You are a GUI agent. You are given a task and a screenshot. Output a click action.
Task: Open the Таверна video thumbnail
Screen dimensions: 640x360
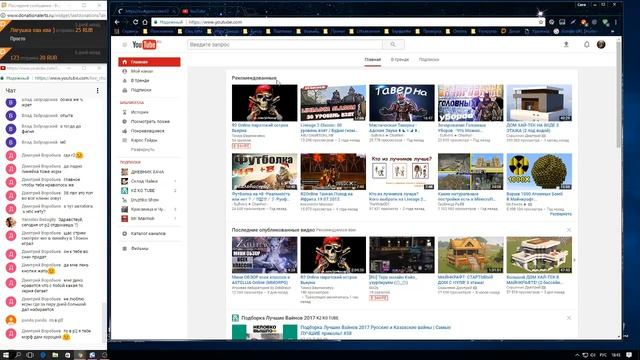coord(402,103)
